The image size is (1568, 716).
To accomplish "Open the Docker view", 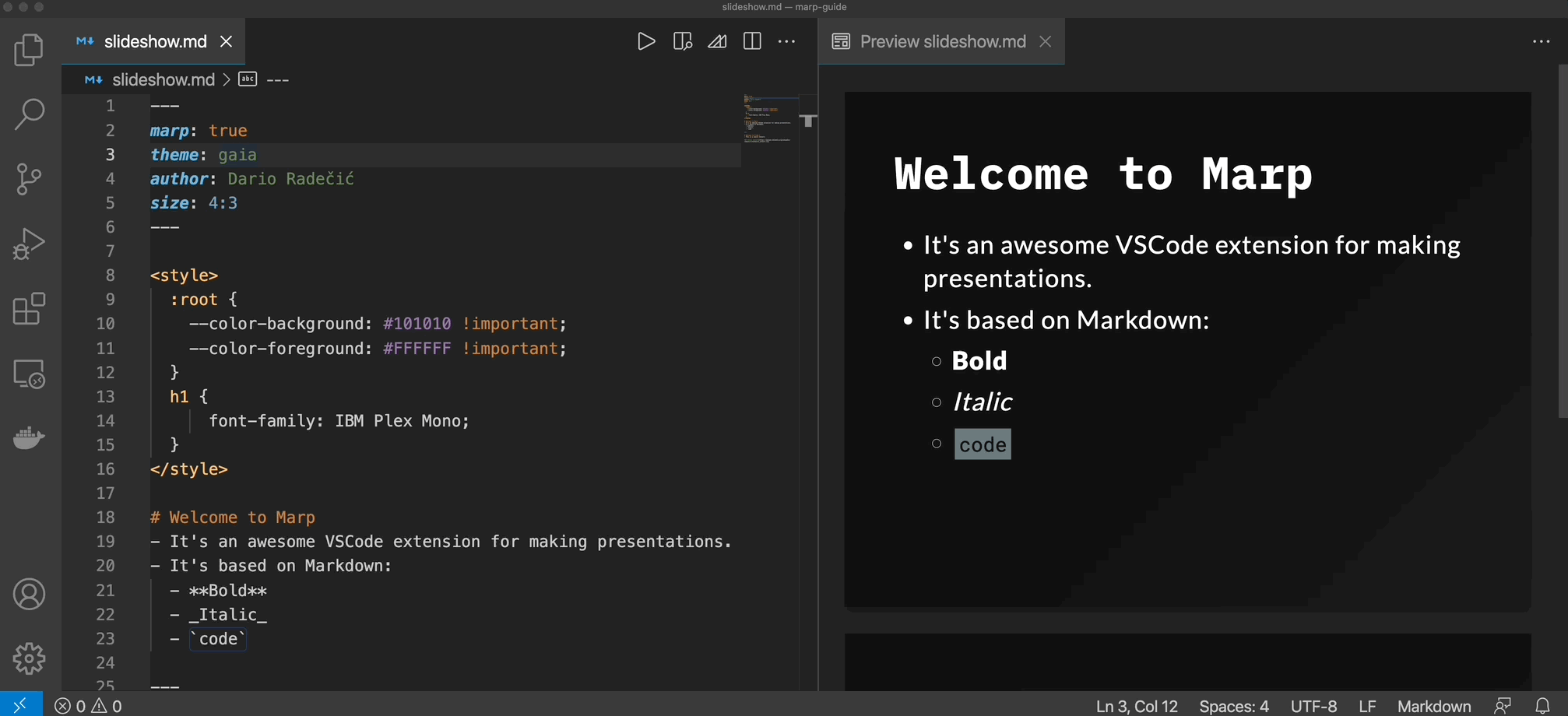I will pyautogui.click(x=29, y=438).
